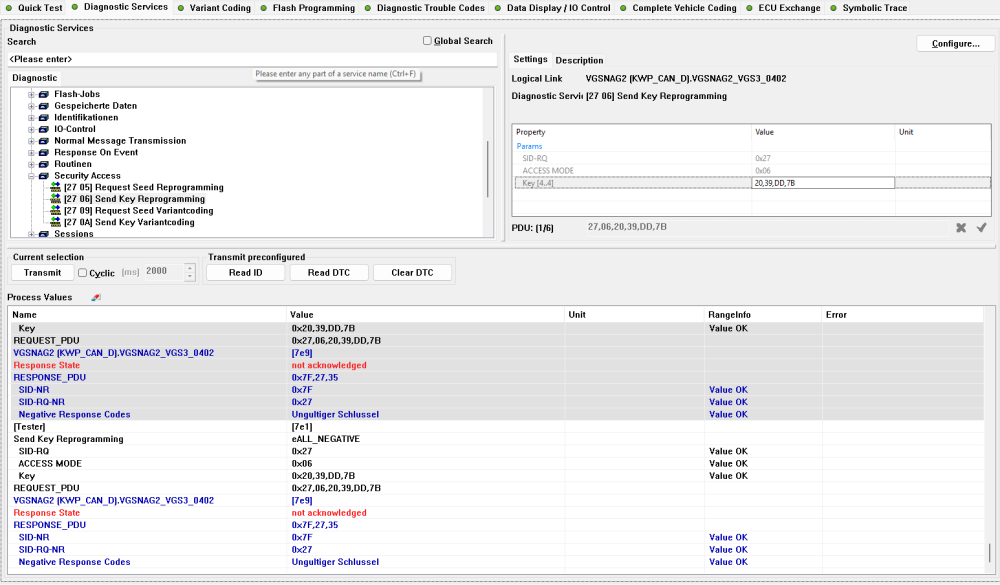Click the cyclic ms value field
The height and width of the screenshot is (585, 1000).
[x=165, y=272]
